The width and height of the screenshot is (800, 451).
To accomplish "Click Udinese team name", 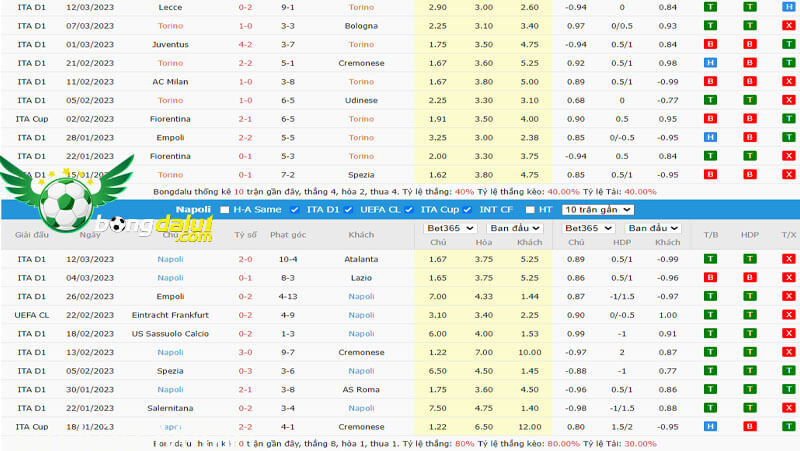I will pyautogui.click(x=361, y=100).
